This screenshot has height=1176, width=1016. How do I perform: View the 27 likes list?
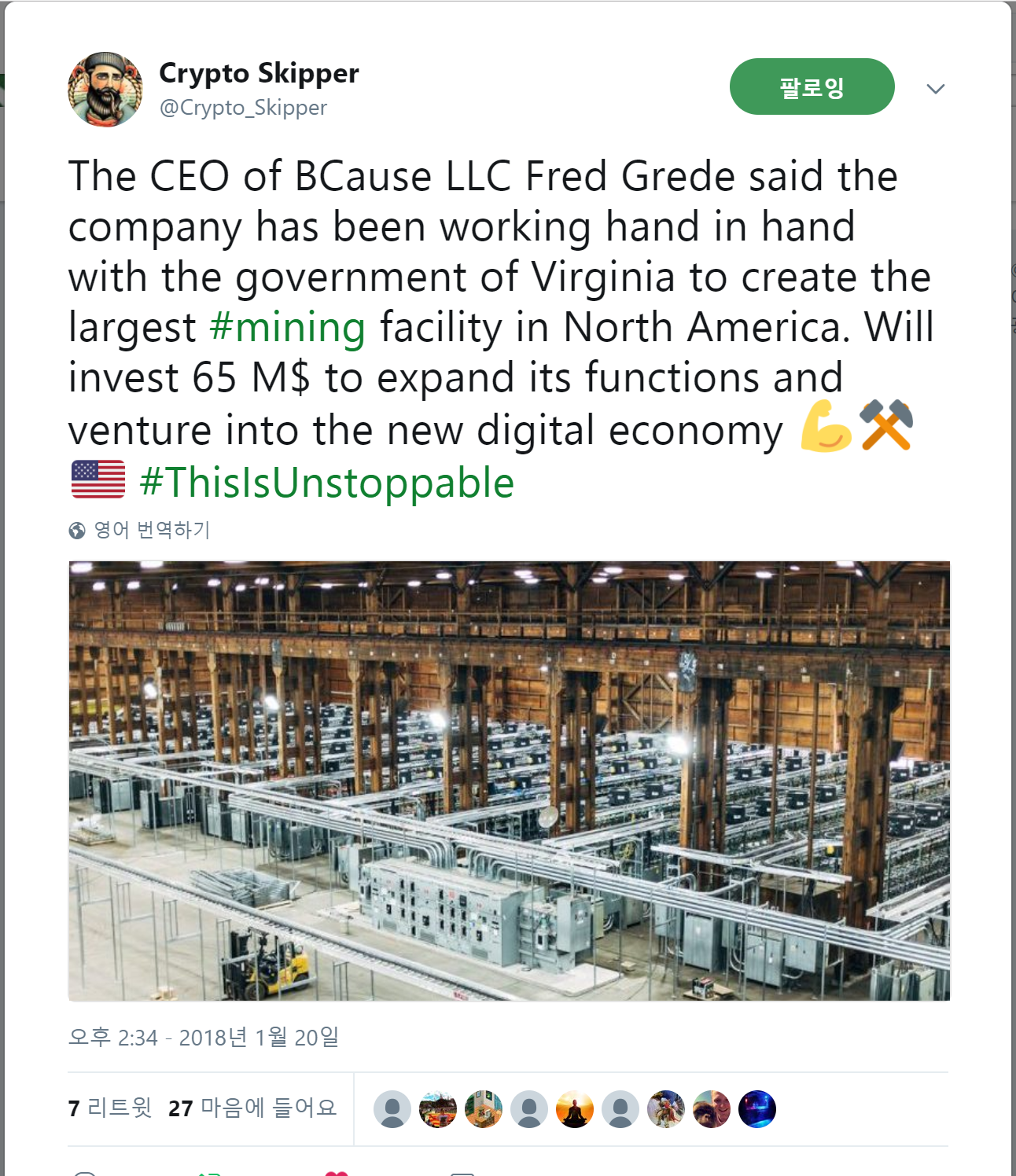[x=252, y=1108]
